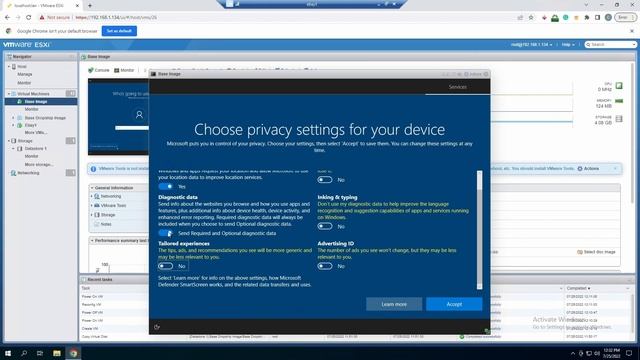This screenshot has height=360, width=640.
Task: Expand the Base Dropship Image node
Action: click(13, 118)
